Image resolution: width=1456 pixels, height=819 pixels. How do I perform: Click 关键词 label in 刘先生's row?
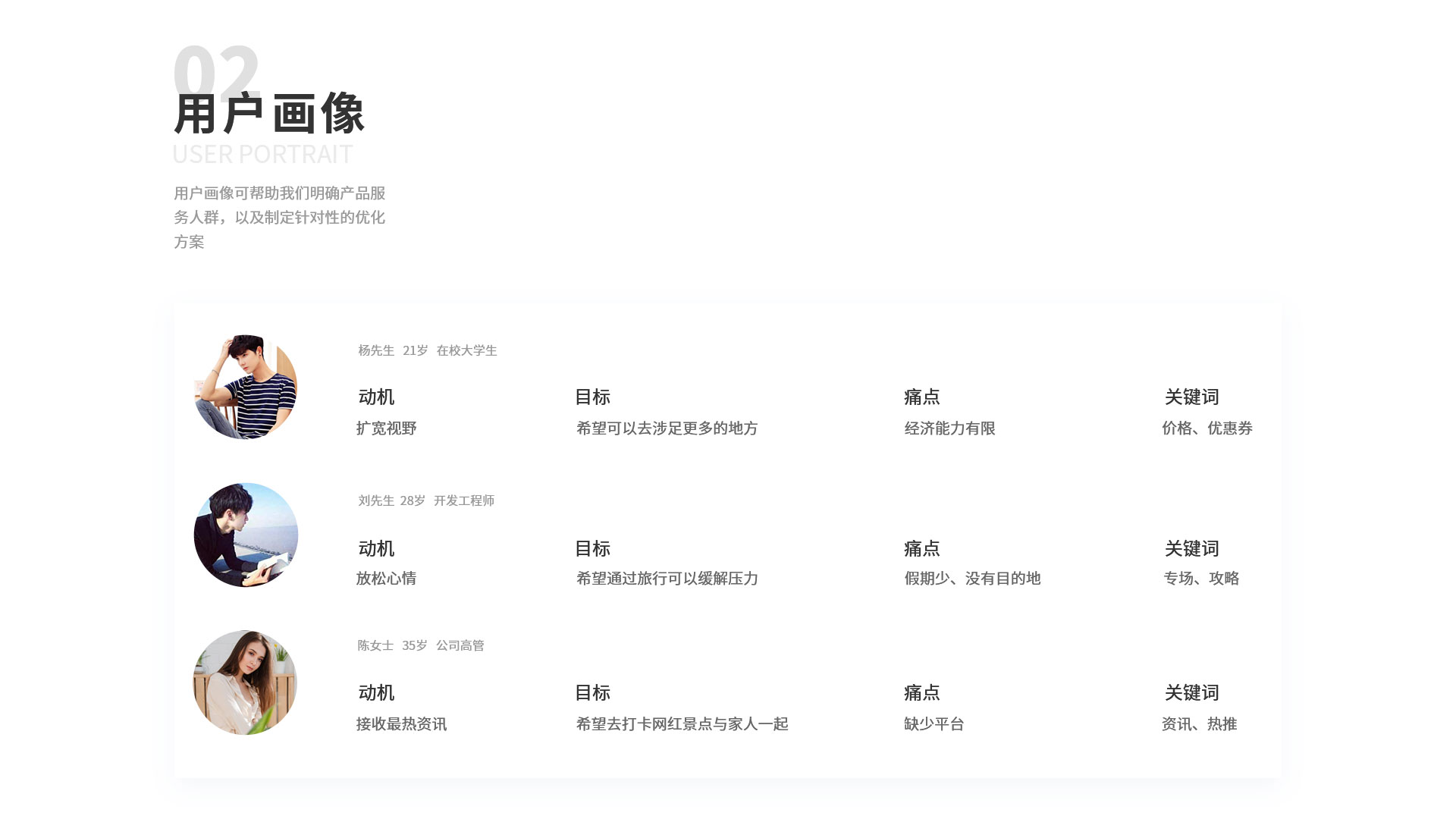[1192, 548]
